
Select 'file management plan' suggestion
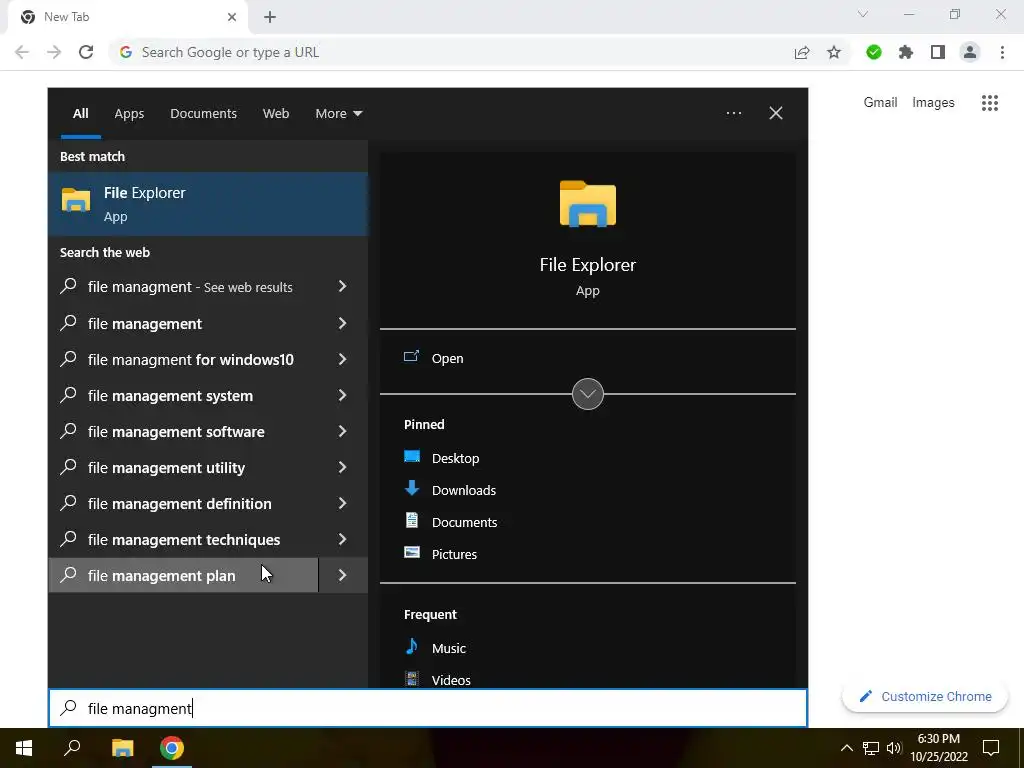184,575
